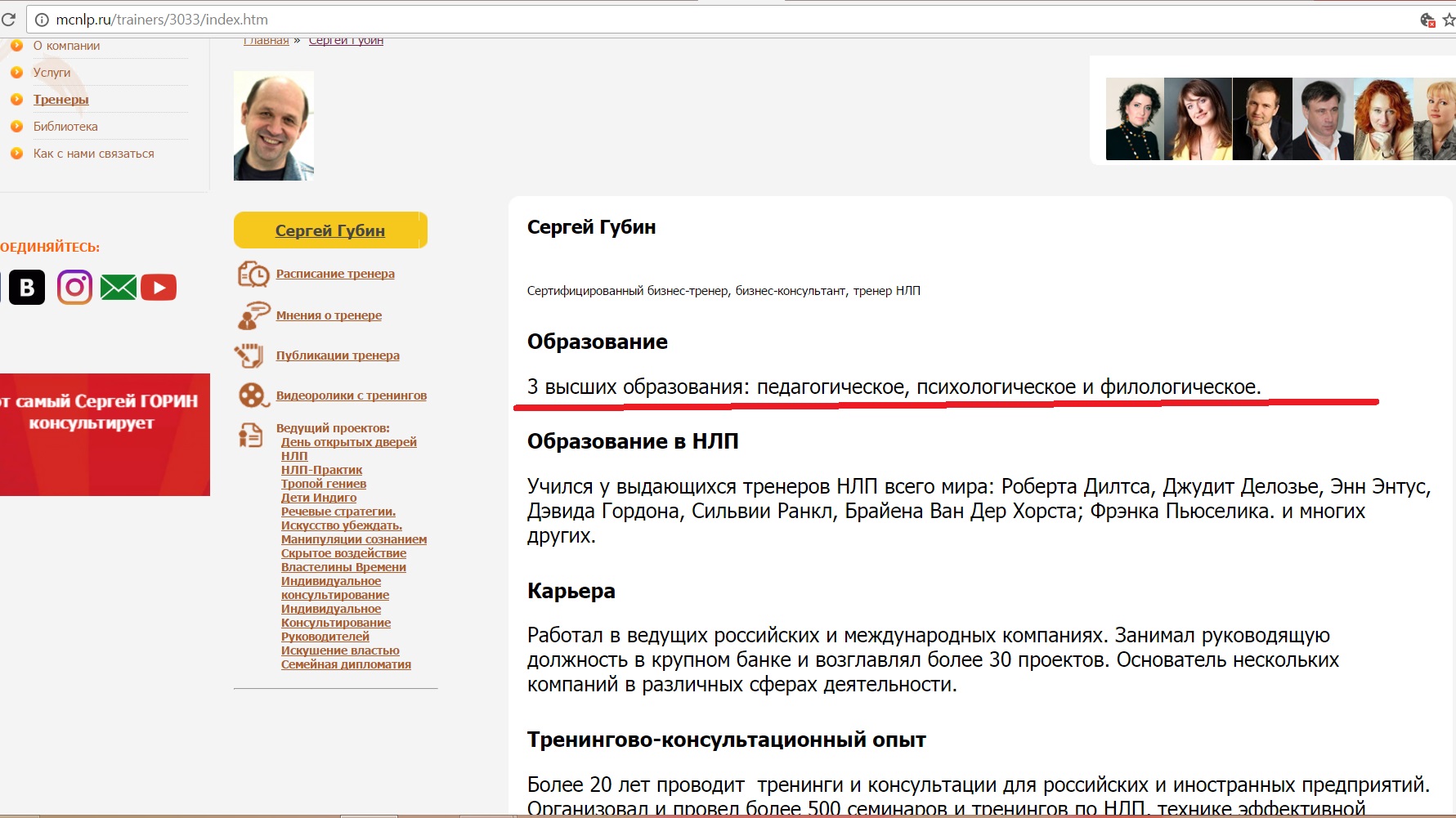Viewport: 1456px width, 818px height.
Task: Reload the page with browser refresh icon
Action: click(8, 20)
